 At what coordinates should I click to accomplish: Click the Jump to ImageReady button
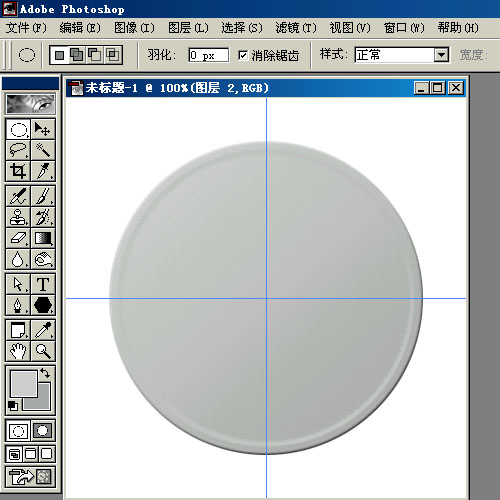(30, 477)
